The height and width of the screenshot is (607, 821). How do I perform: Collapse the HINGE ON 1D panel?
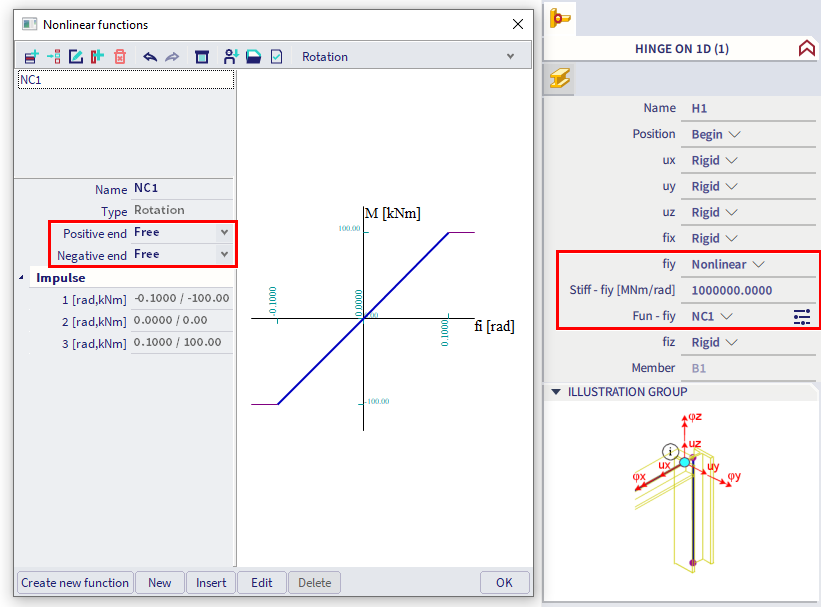point(806,48)
